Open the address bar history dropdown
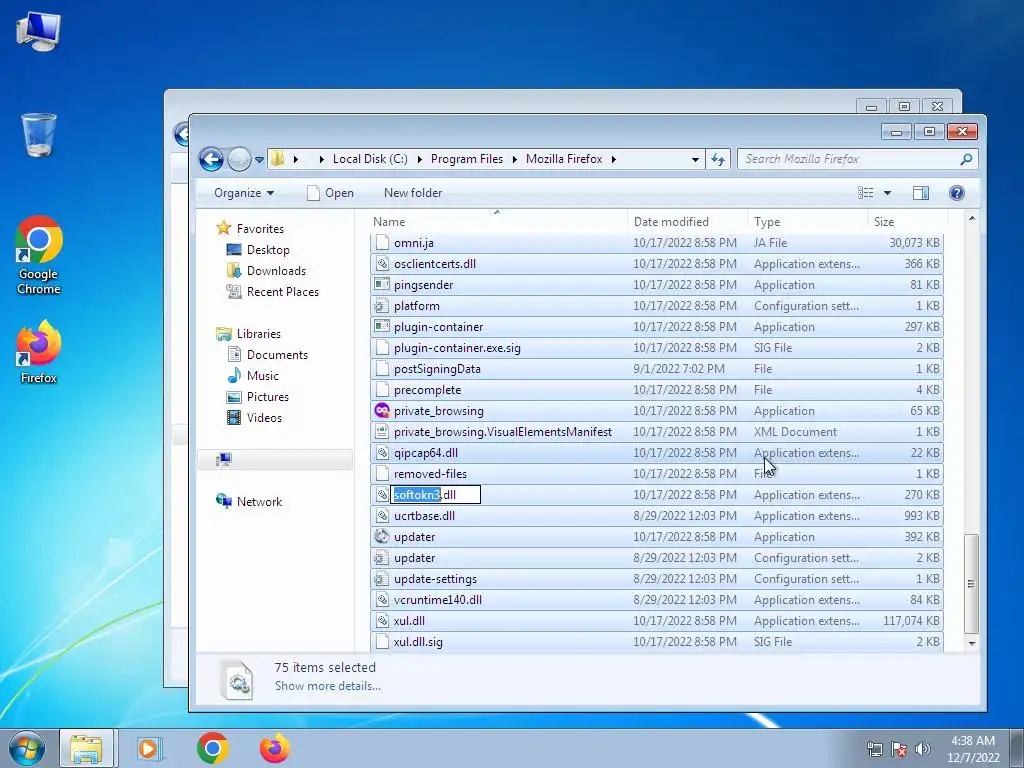 (696, 159)
